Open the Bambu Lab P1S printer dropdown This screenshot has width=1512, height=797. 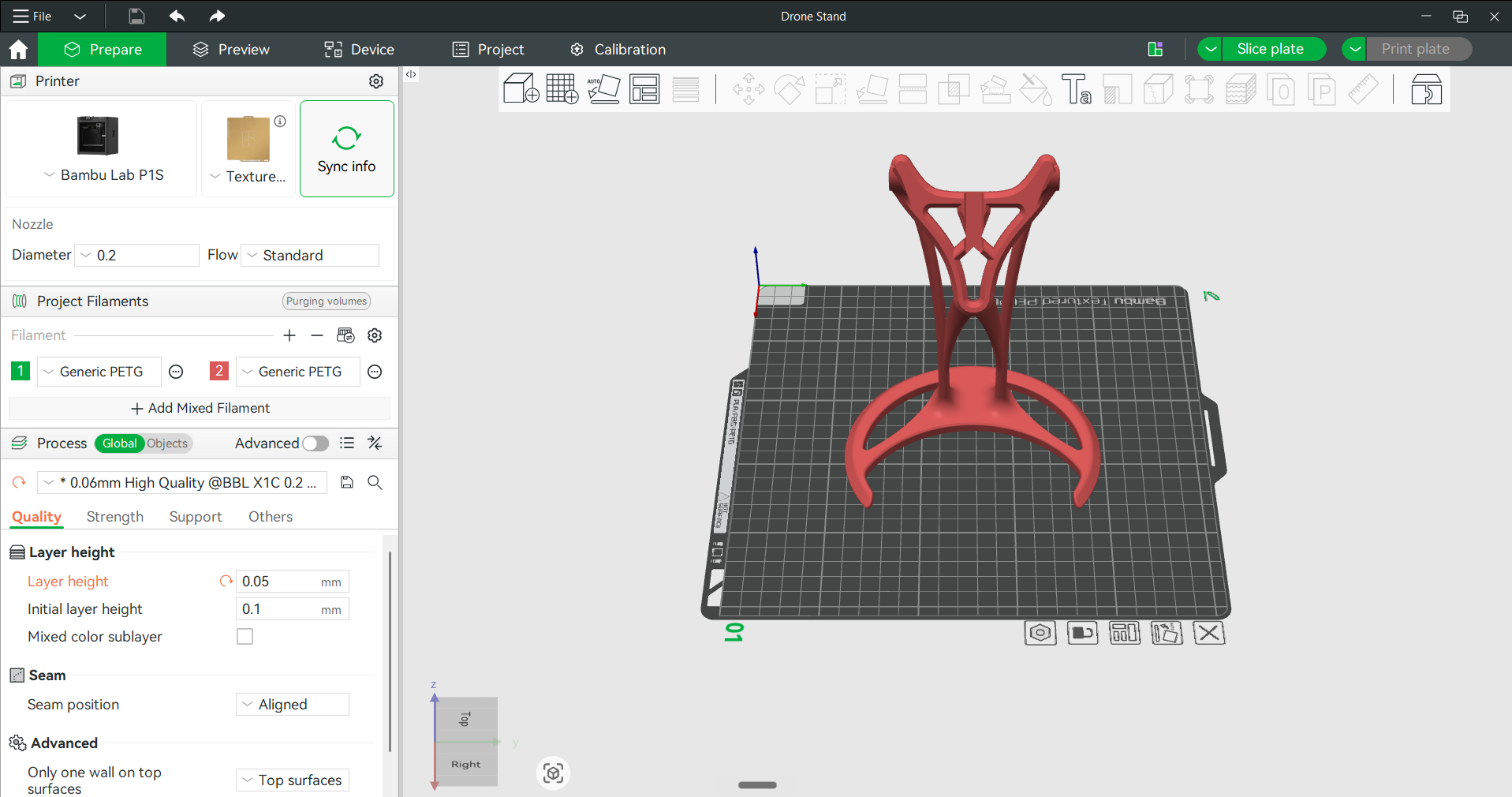tap(103, 175)
